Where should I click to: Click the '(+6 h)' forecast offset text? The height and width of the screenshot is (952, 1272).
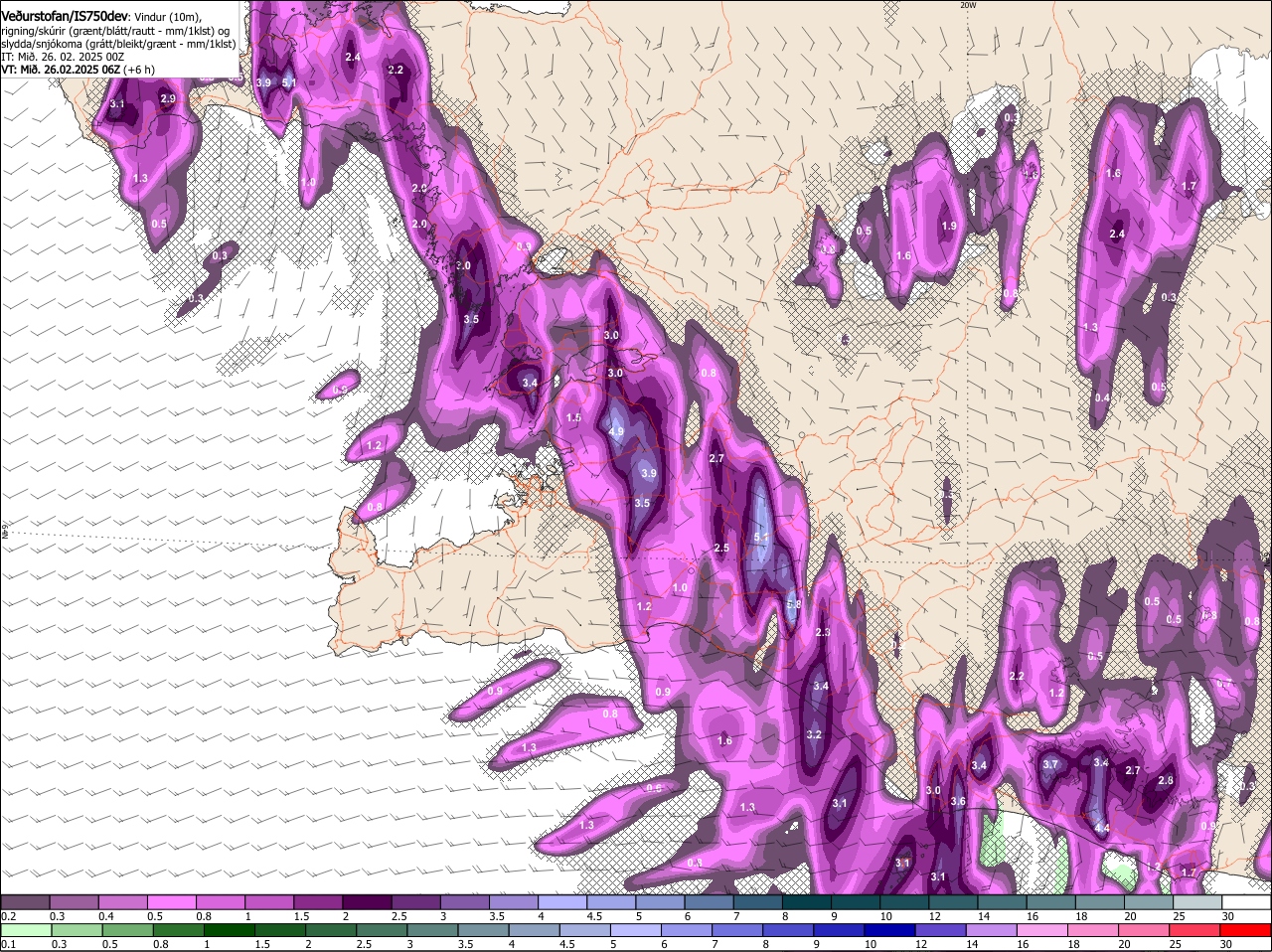140,70
